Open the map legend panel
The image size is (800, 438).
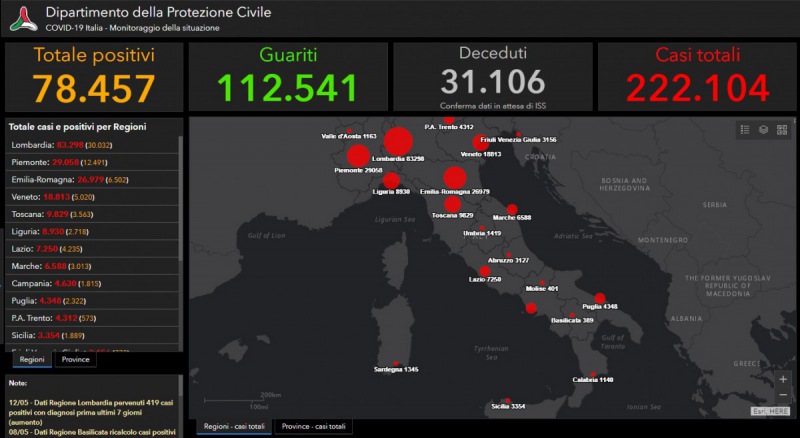point(745,129)
